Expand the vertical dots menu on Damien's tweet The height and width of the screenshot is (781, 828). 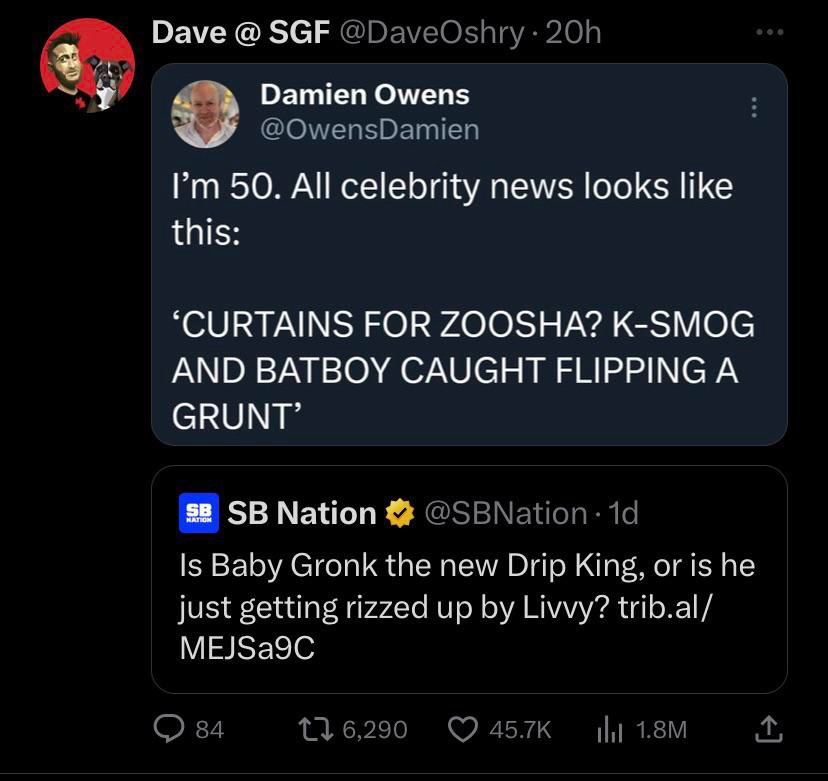[x=755, y=105]
